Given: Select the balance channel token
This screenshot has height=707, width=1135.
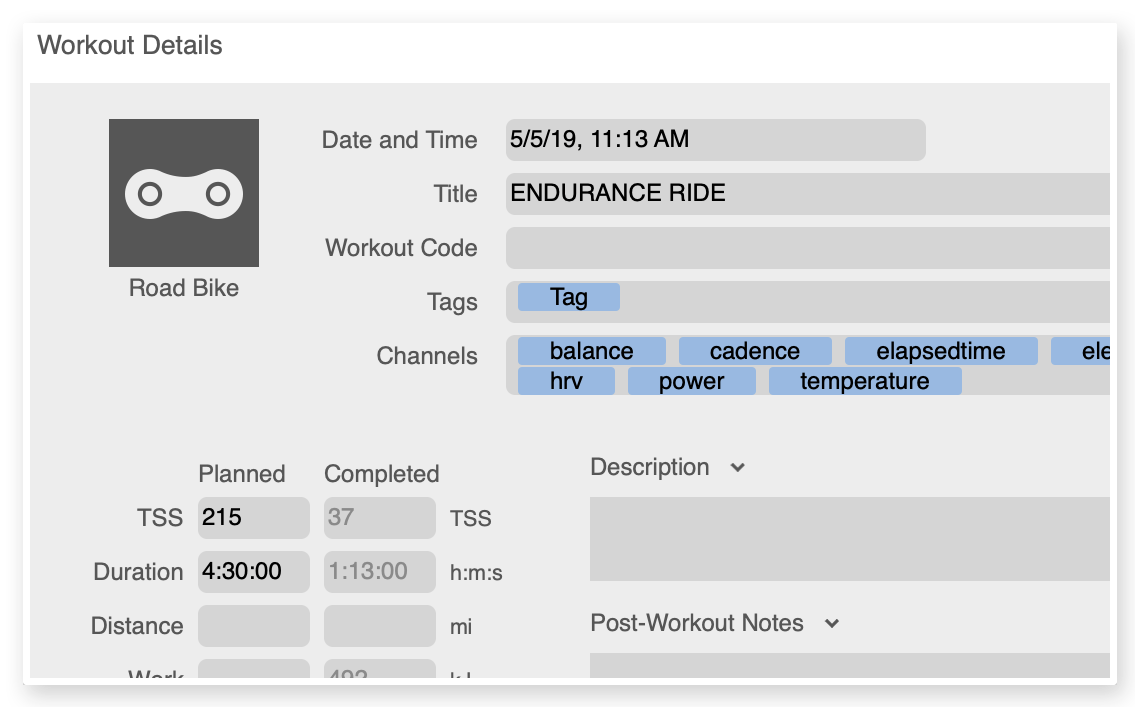Looking at the screenshot, I should 591,351.
